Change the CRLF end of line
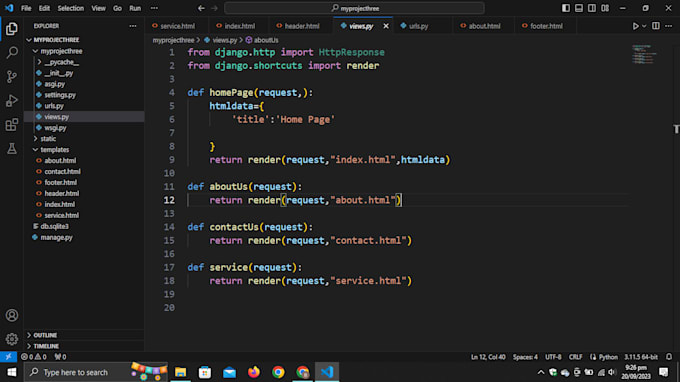 pos(575,357)
